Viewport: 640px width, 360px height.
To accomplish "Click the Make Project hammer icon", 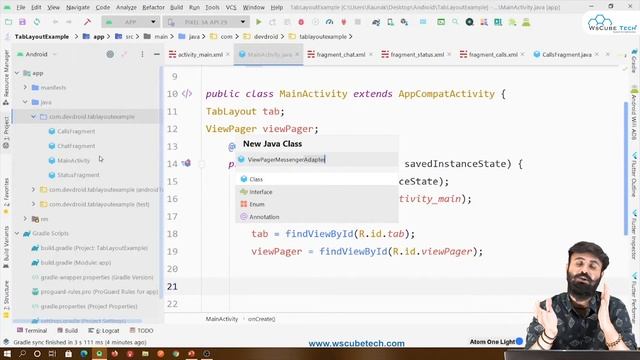I will pyautogui.click(x=87, y=22).
